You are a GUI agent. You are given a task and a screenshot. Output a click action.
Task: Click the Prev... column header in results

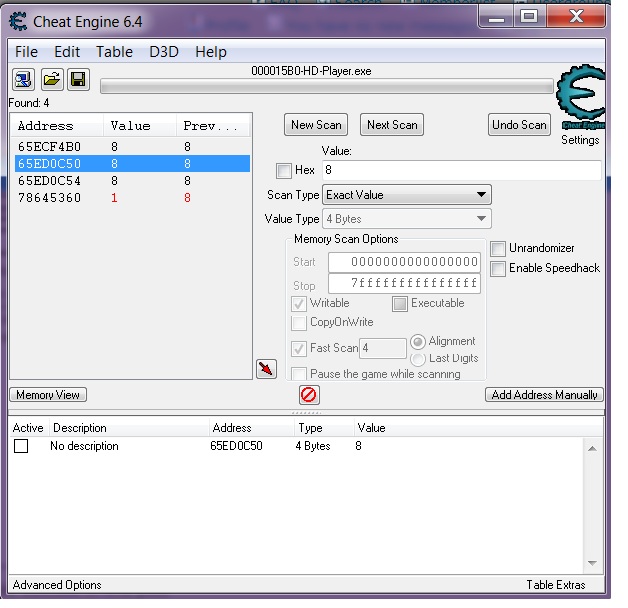coord(213,126)
